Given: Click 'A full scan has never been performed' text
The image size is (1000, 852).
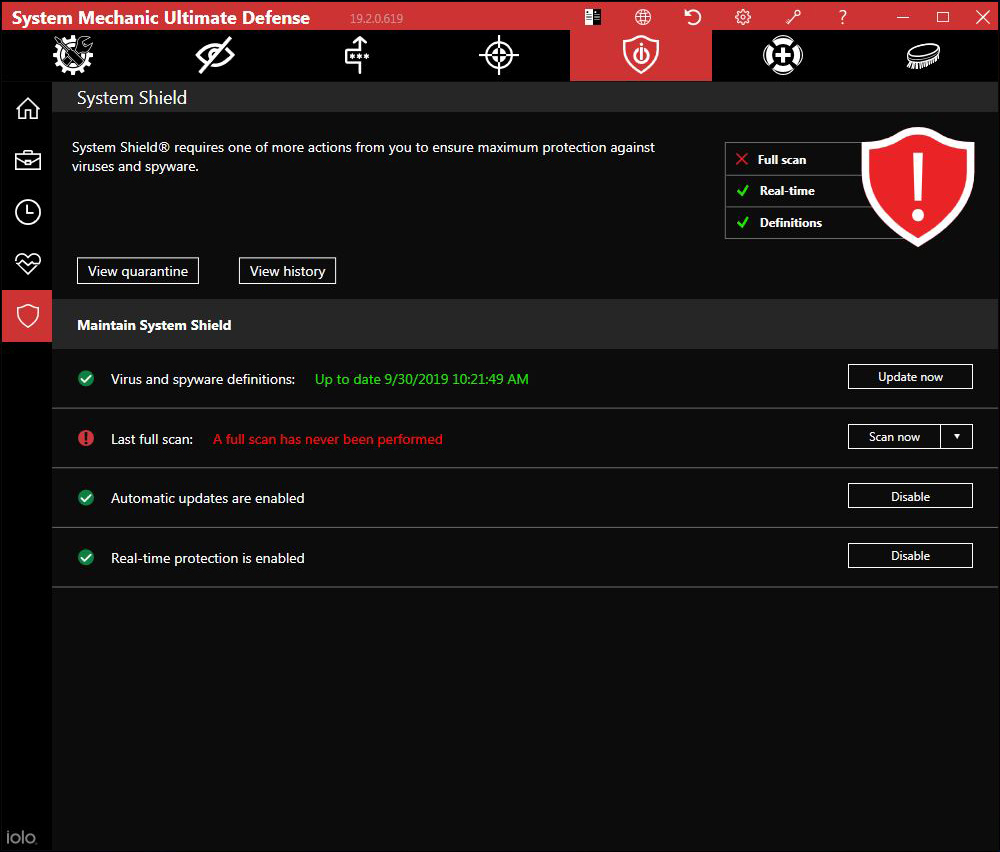Looking at the screenshot, I should click(x=328, y=439).
